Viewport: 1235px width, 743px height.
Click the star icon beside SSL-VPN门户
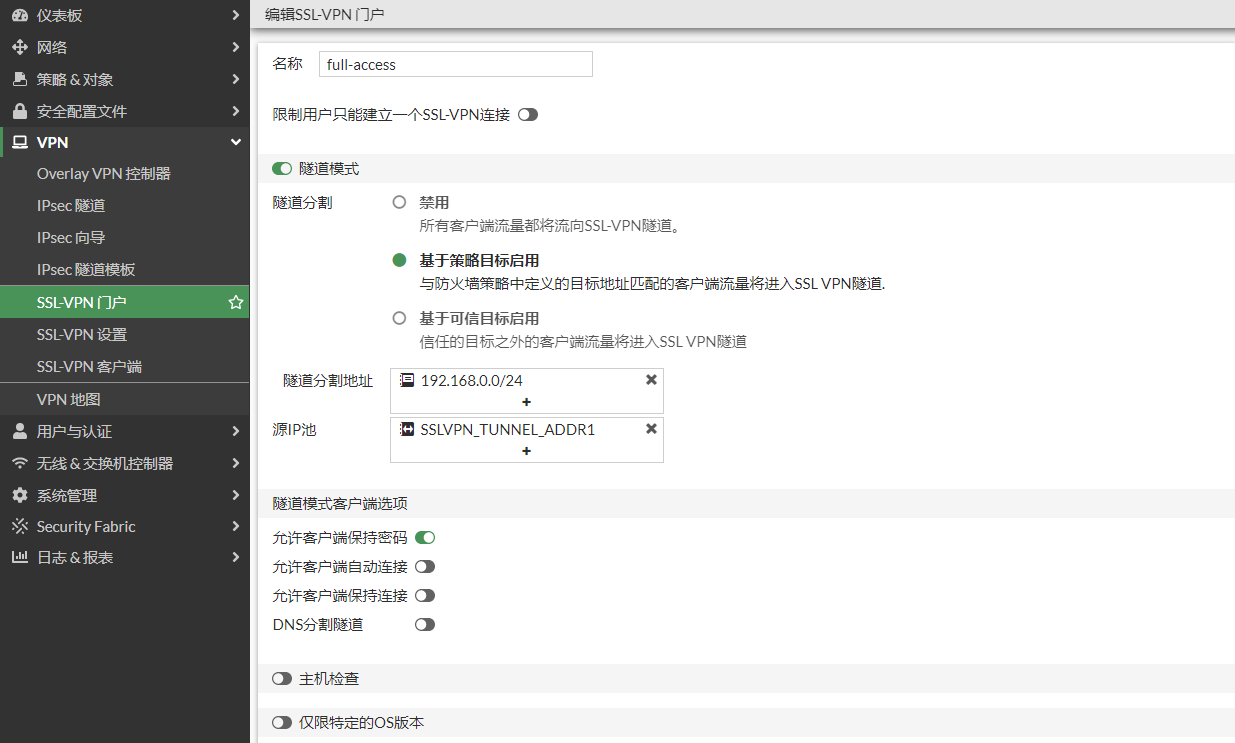(234, 300)
